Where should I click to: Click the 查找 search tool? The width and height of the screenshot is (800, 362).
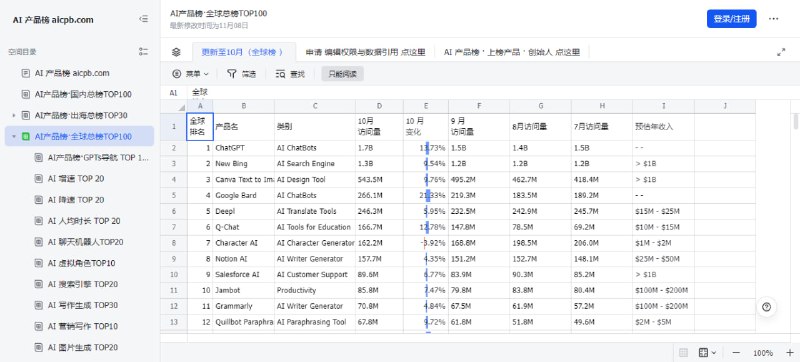click(x=290, y=74)
